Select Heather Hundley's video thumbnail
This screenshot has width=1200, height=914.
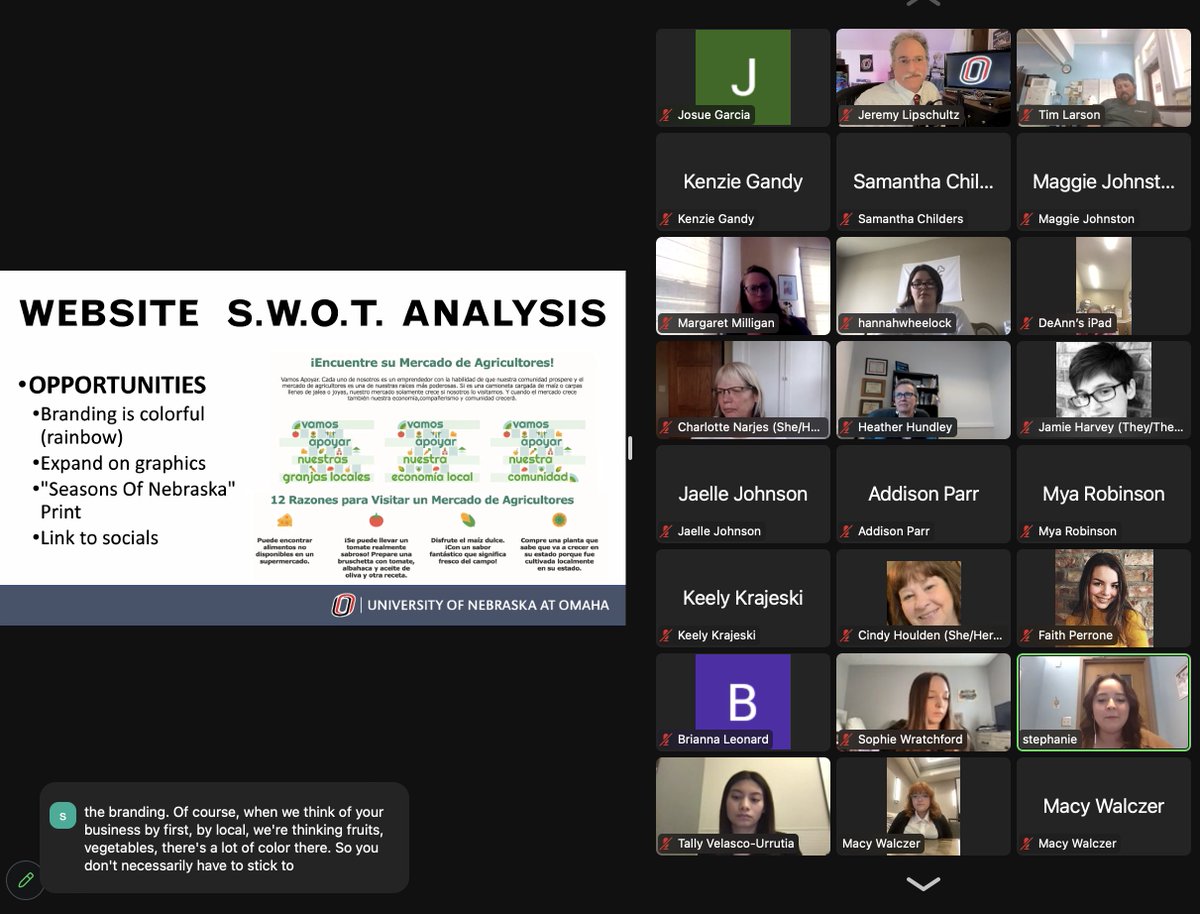[x=923, y=390]
